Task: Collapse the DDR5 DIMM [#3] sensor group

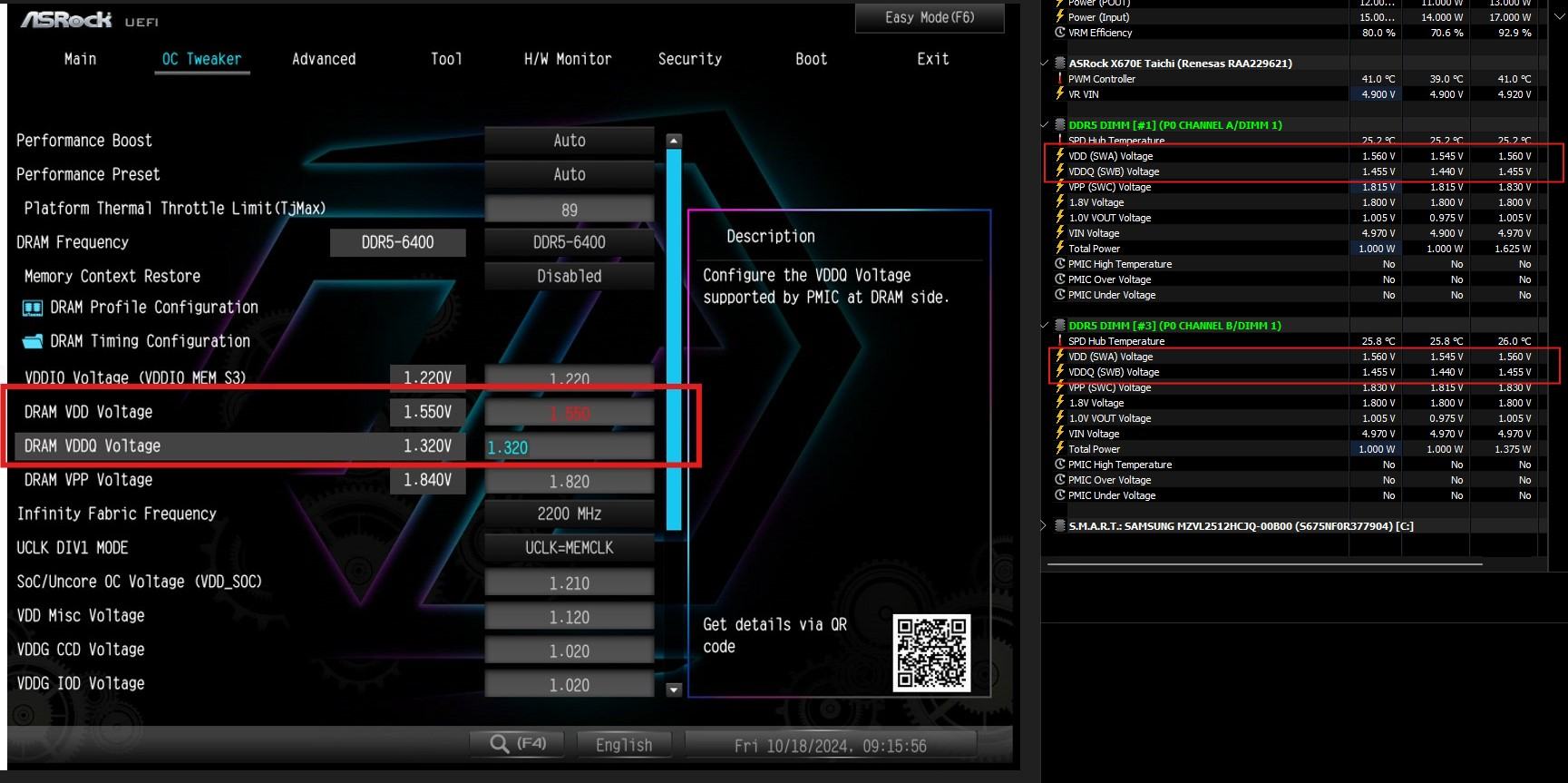Action: click(x=1045, y=326)
